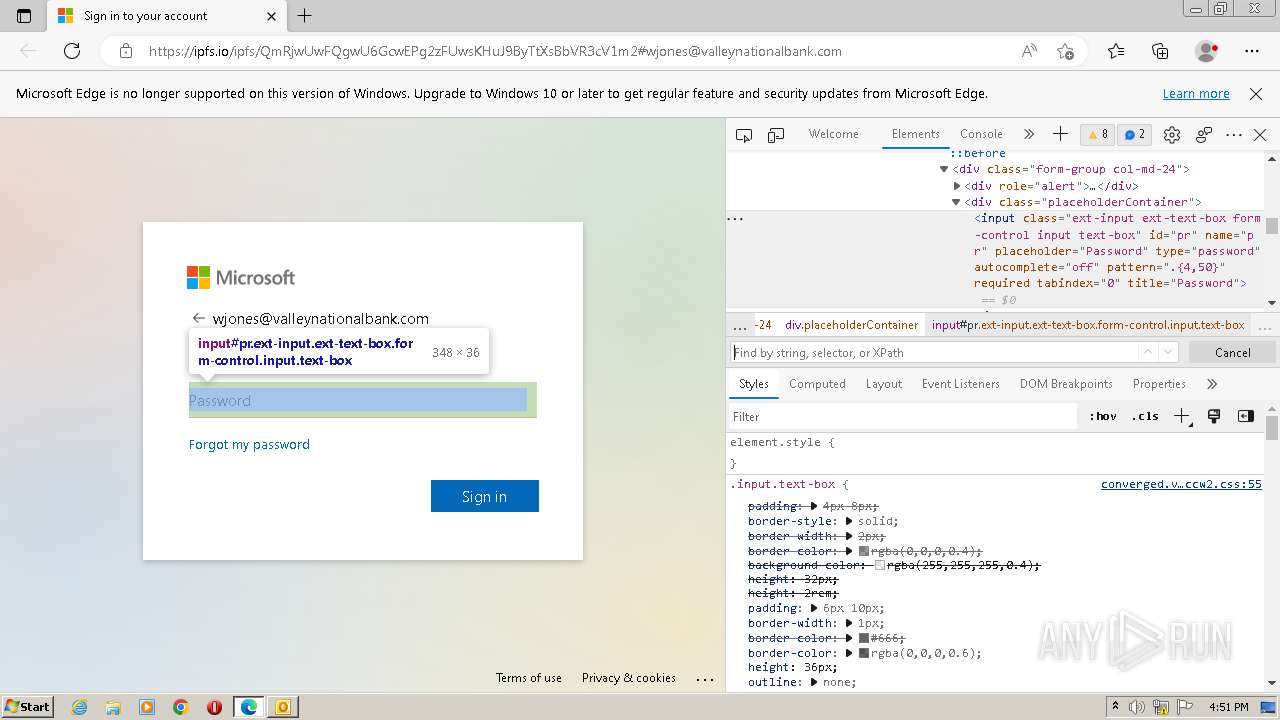Focus the Find by string search box
The width and height of the screenshot is (1280, 720).
[934, 352]
